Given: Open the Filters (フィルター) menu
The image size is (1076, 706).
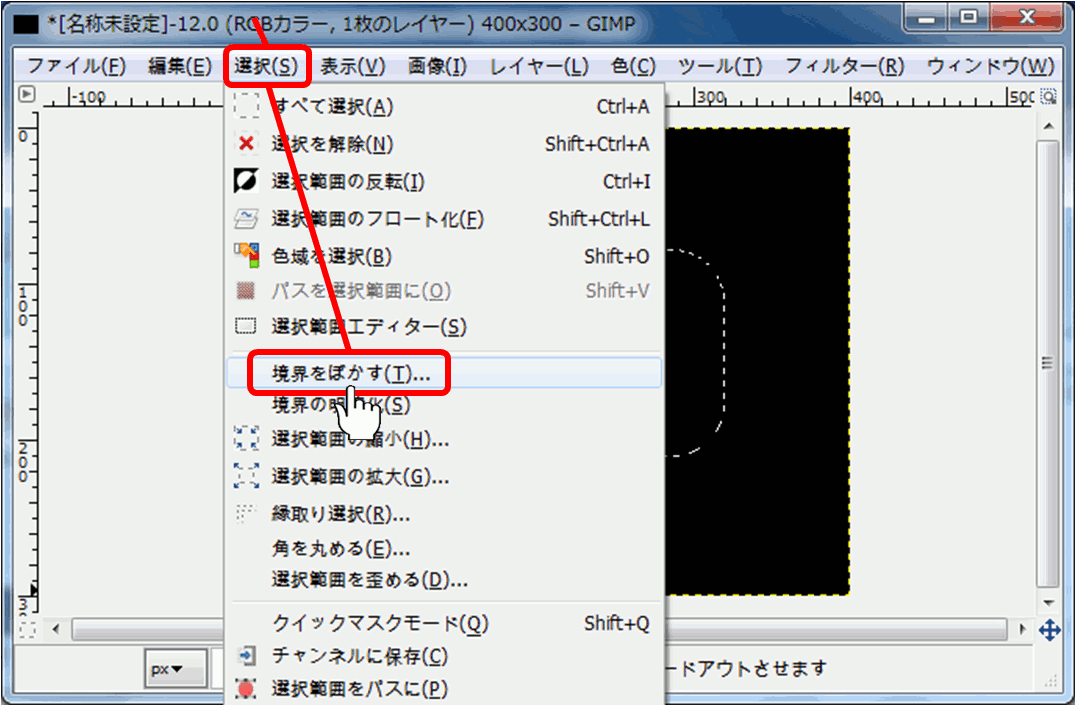Looking at the screenshot, I should pyautogui.click(x=844, y=67).
